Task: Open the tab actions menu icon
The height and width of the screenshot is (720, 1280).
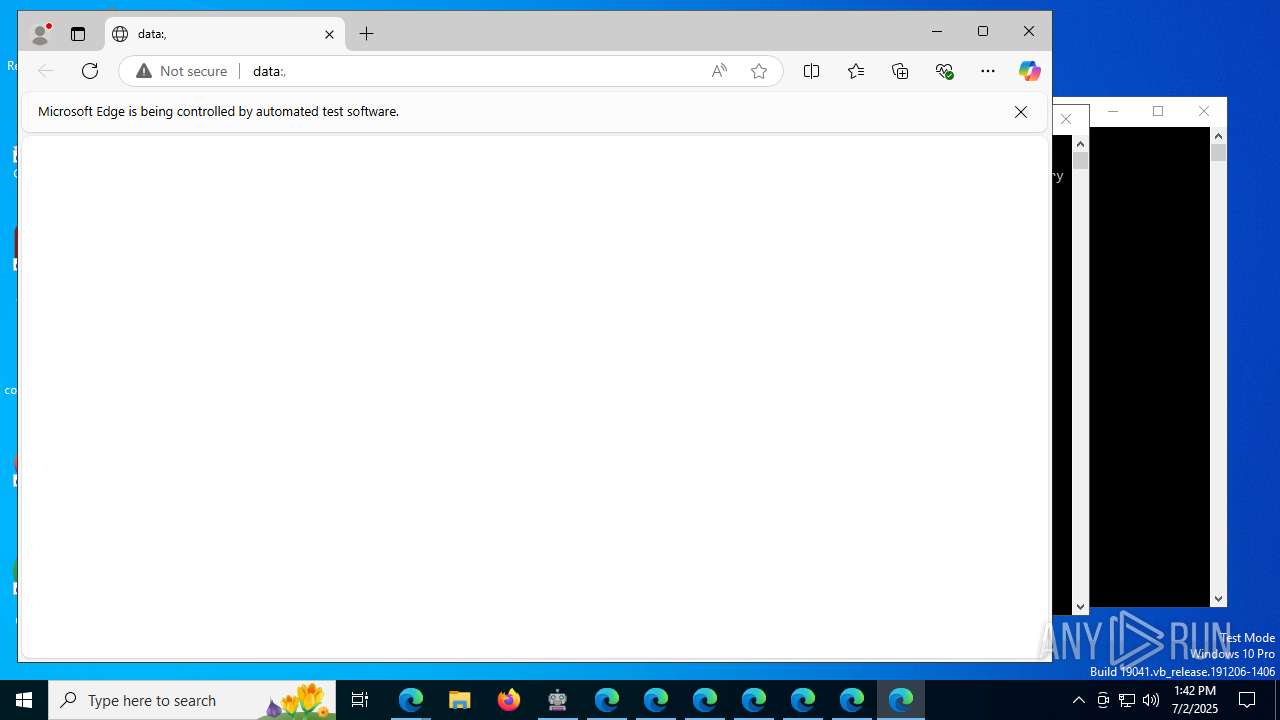Action: tap(78, 34)
